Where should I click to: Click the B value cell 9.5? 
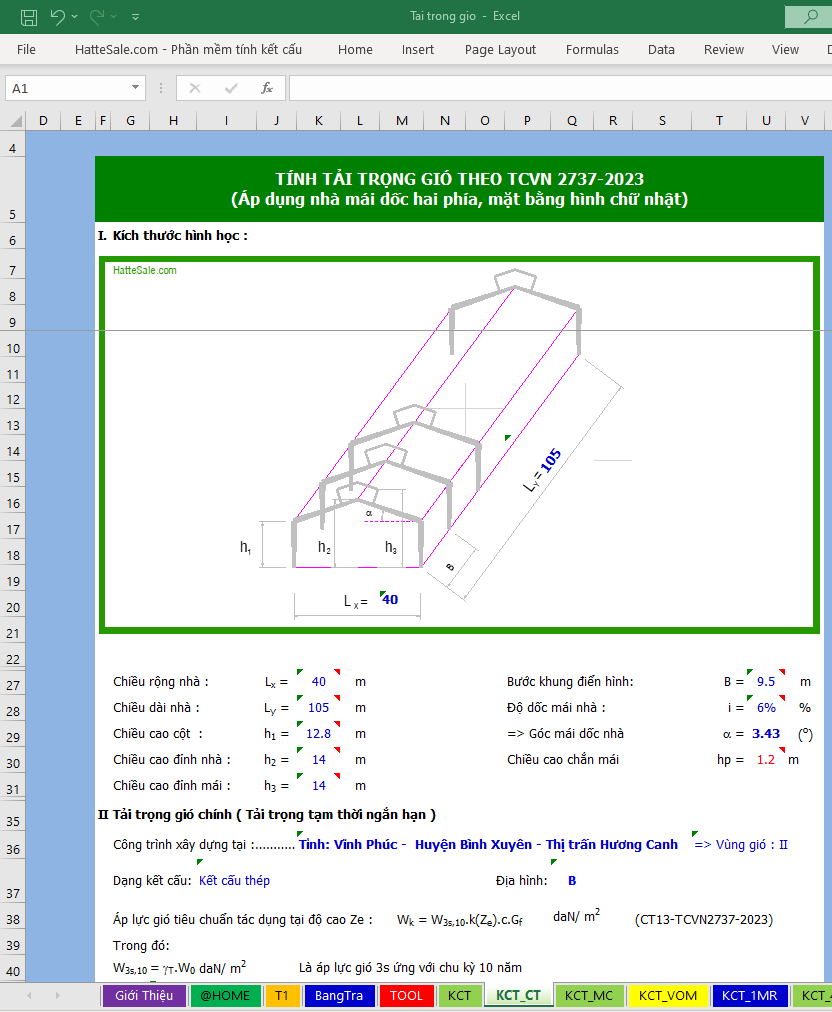click(x=766, y=682)
